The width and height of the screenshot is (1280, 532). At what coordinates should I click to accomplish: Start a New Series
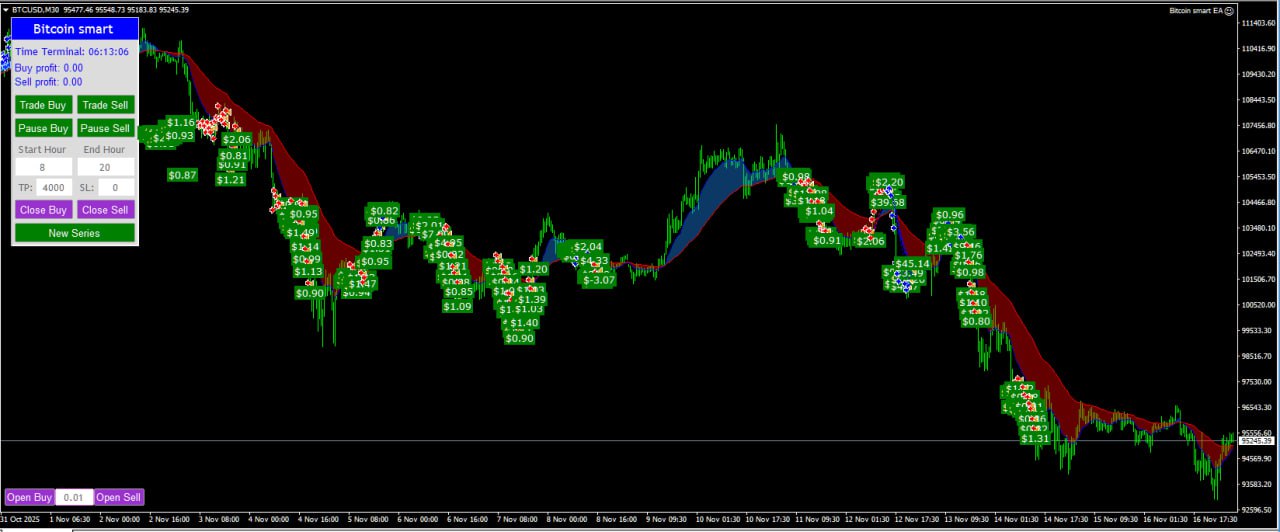(x=74, y=233)
